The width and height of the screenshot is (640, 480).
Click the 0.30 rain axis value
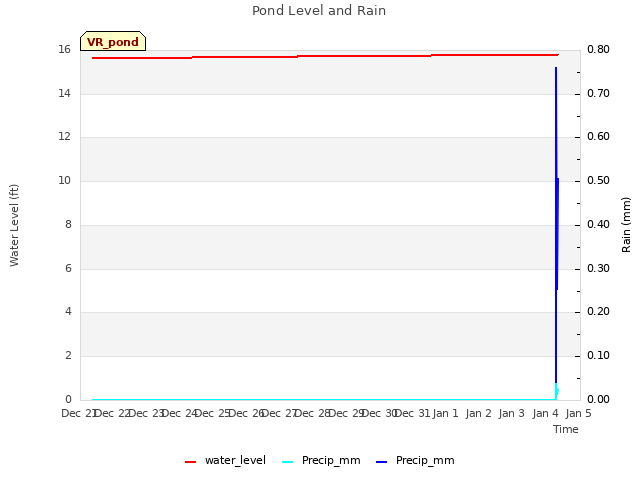(x=598, y=268)
